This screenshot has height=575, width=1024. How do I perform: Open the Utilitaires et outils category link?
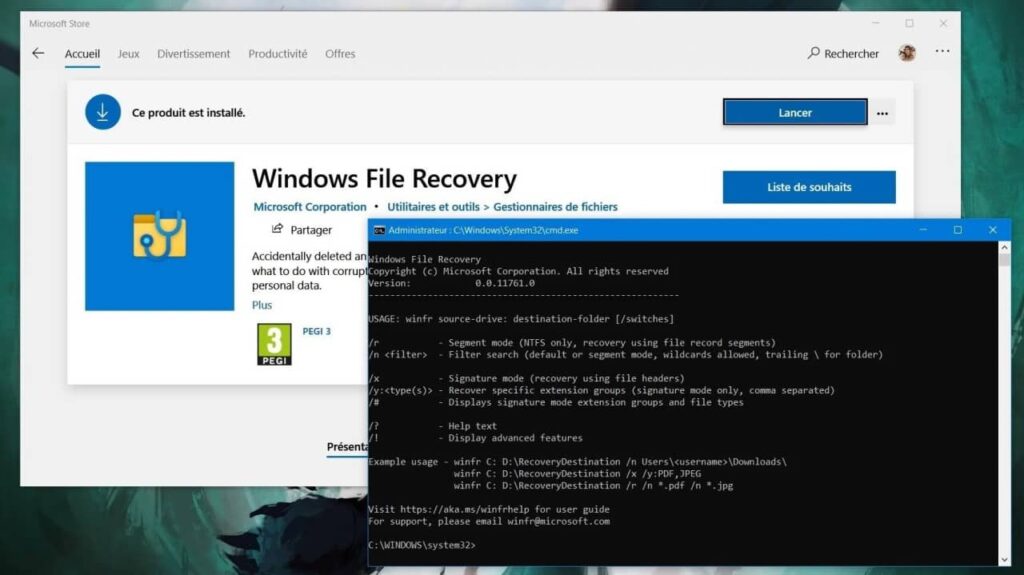(433, 206)
